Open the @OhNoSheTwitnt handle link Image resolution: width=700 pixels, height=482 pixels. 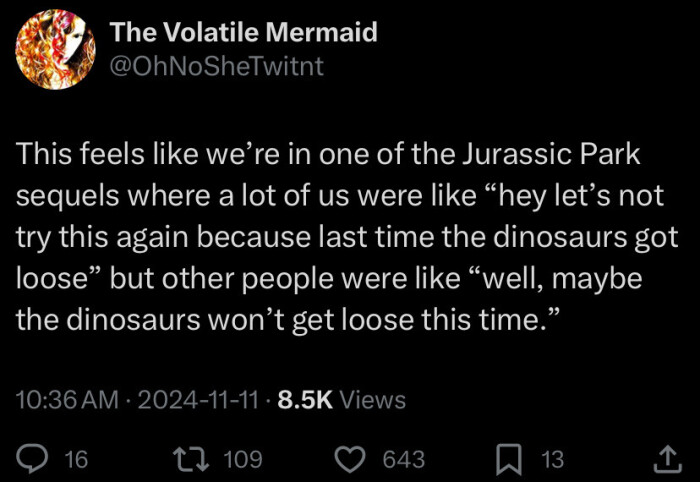click(x=217, y=66)
